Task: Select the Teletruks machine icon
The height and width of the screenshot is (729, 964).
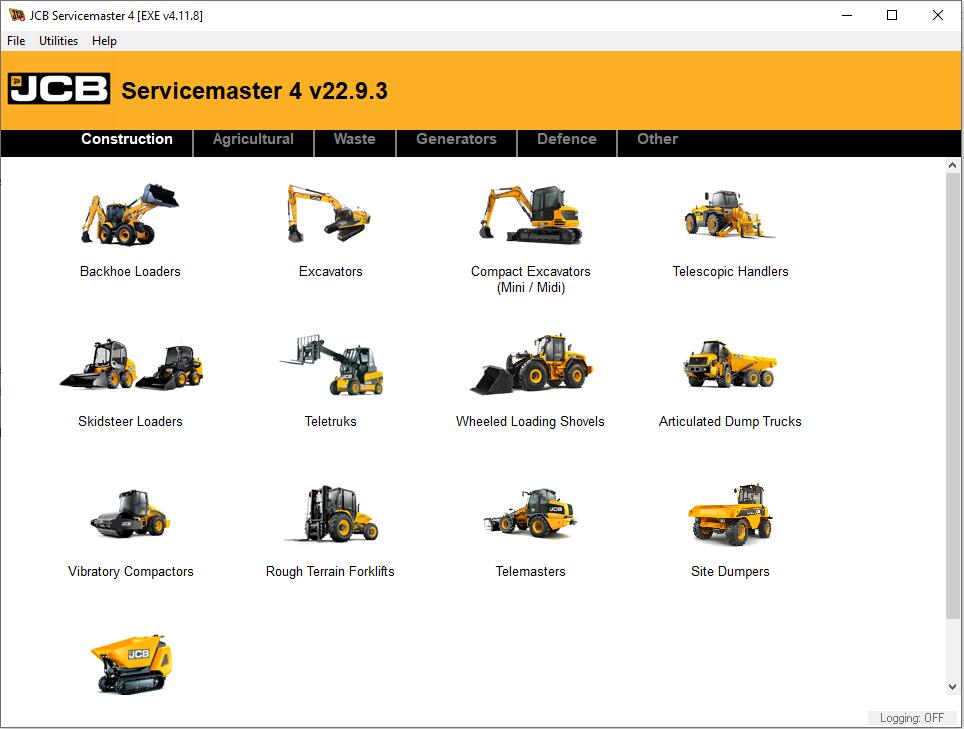Action: point(332,364)
